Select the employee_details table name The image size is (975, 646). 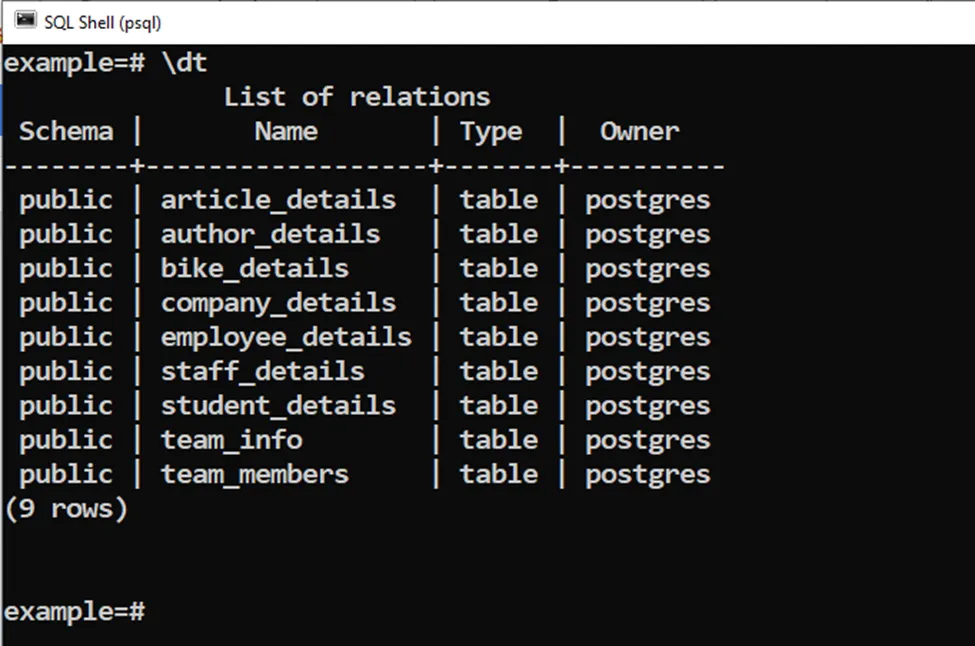(x=286, y=337)
